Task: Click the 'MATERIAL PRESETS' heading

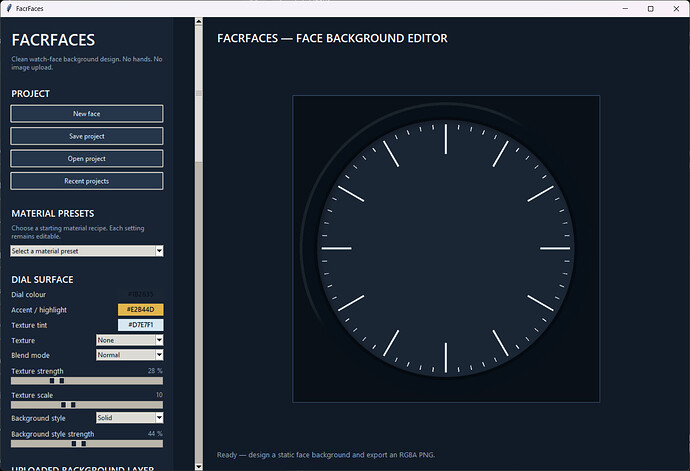Action: [53, 213]
